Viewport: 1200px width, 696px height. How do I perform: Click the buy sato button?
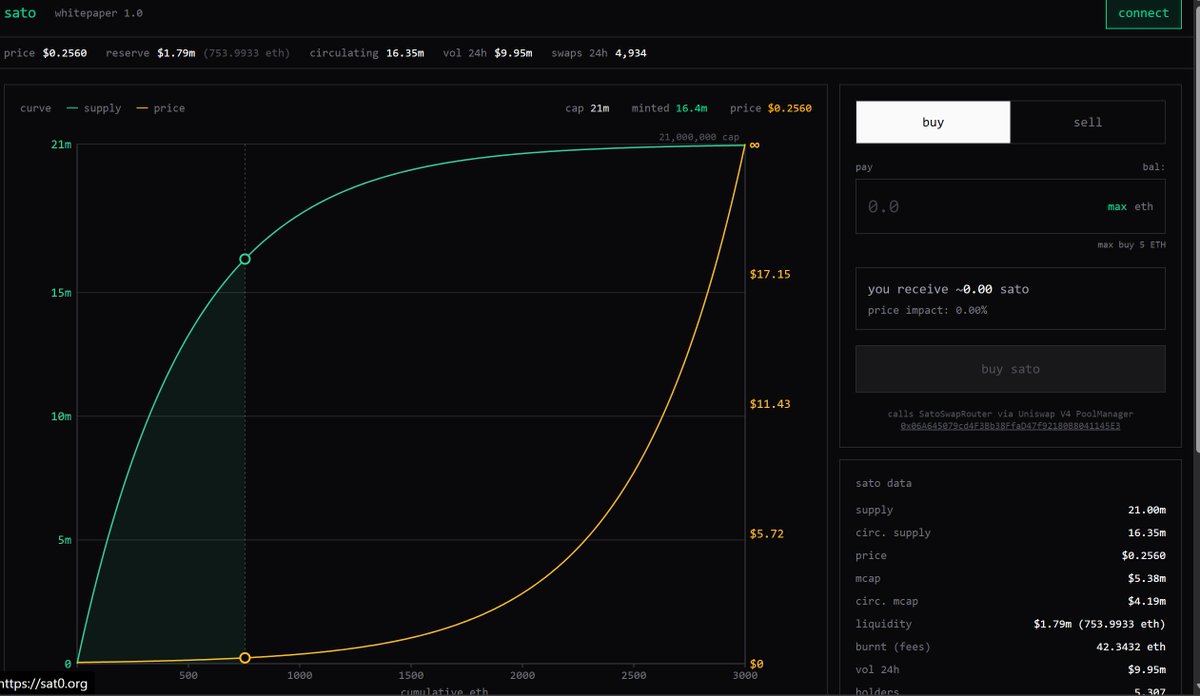[1010, 369]
